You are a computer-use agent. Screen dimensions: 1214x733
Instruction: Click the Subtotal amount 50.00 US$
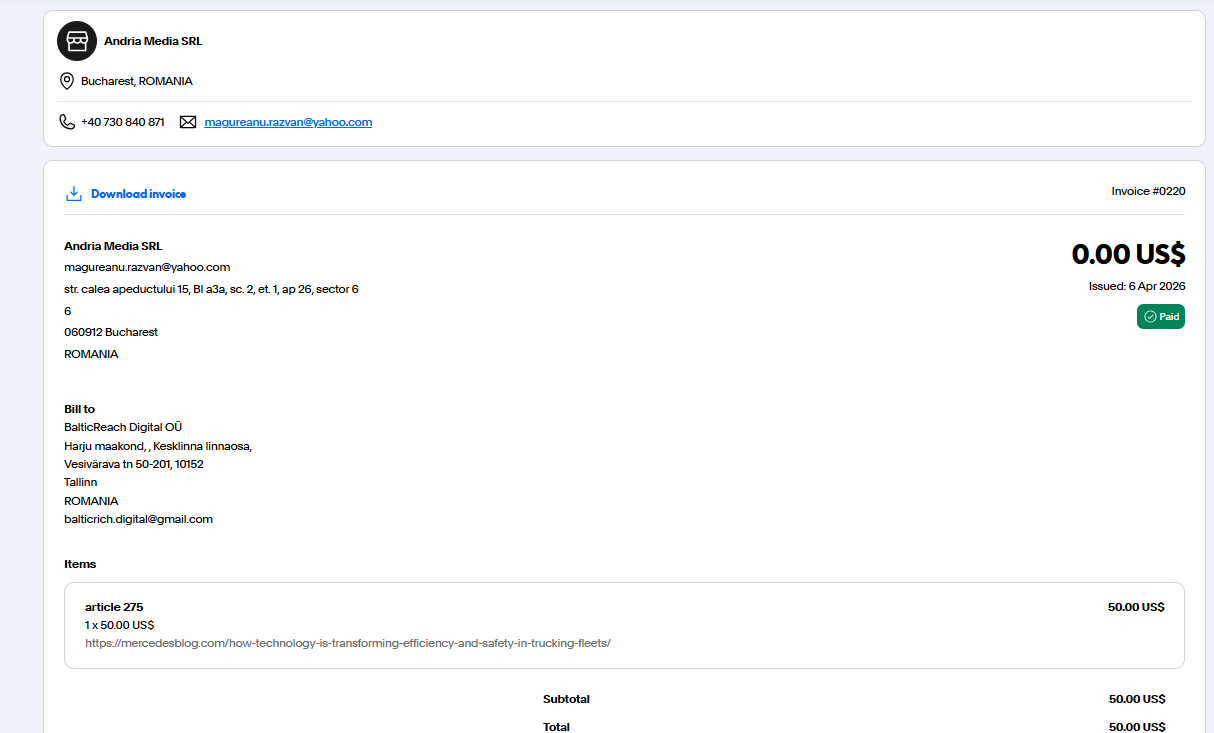tap(1137, 699)
